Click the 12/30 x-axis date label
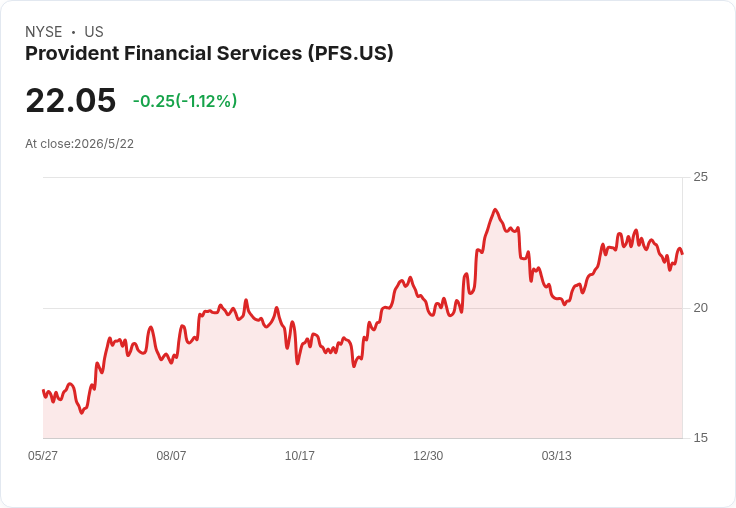The image size is (736, 508). pyautogui.click(x=428, y=455)
